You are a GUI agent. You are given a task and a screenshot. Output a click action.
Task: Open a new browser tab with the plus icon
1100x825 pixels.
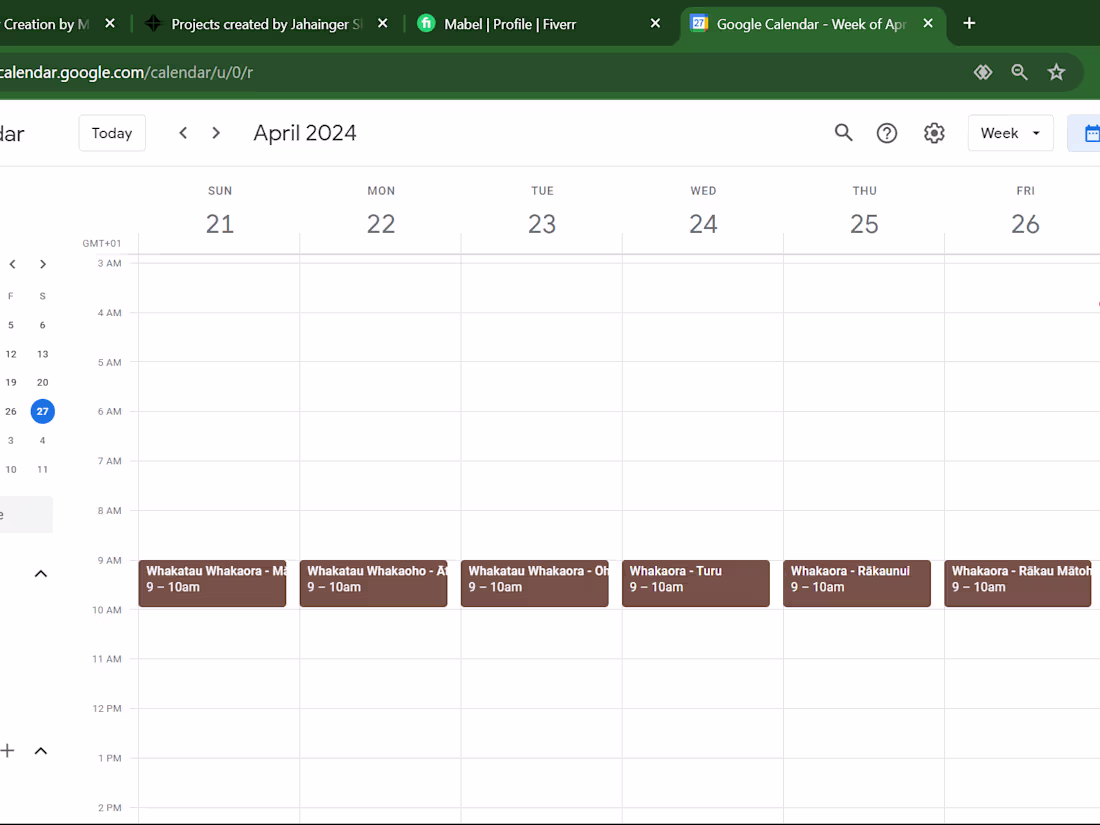[x=968, y=23]
